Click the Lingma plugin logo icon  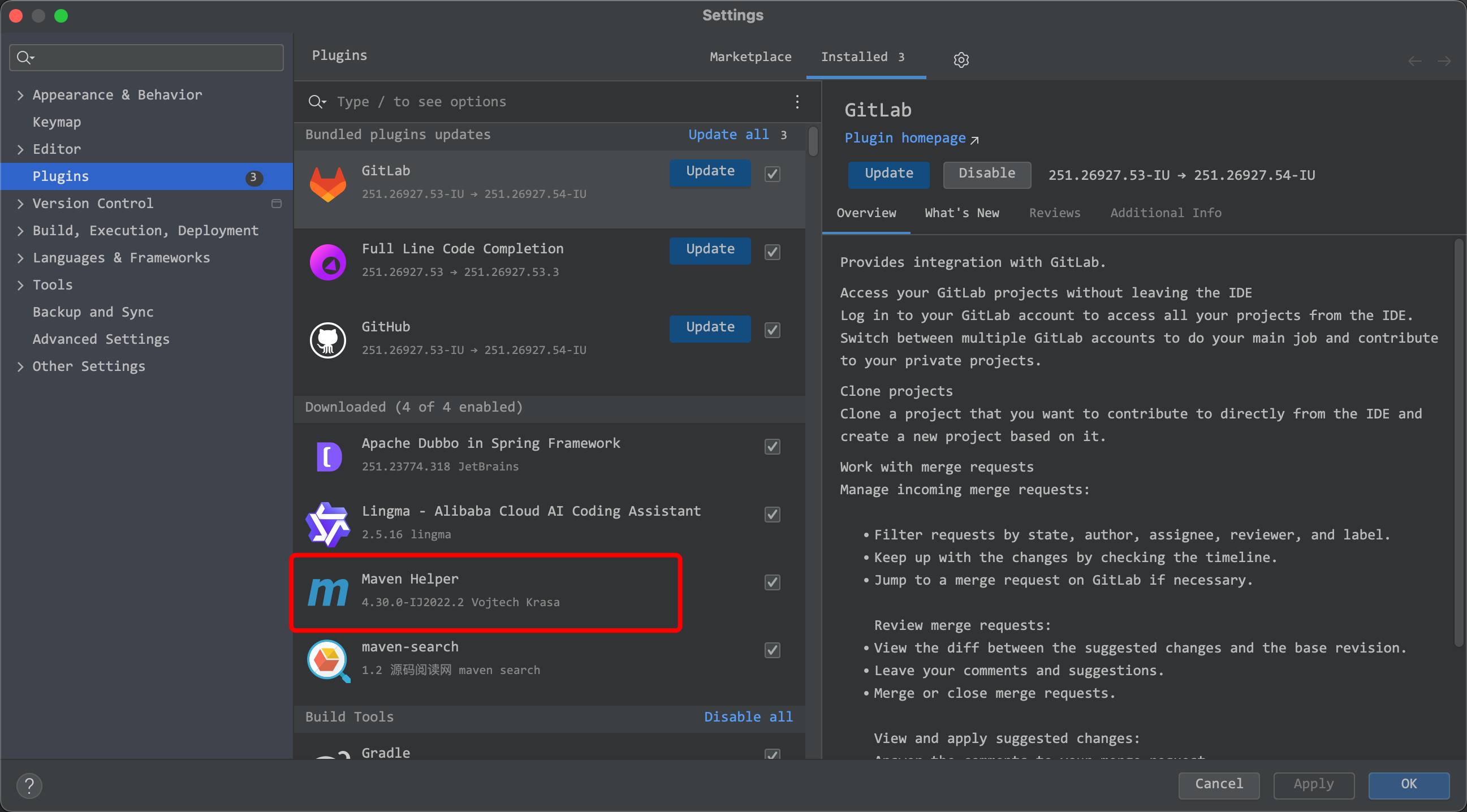point(327,524)
